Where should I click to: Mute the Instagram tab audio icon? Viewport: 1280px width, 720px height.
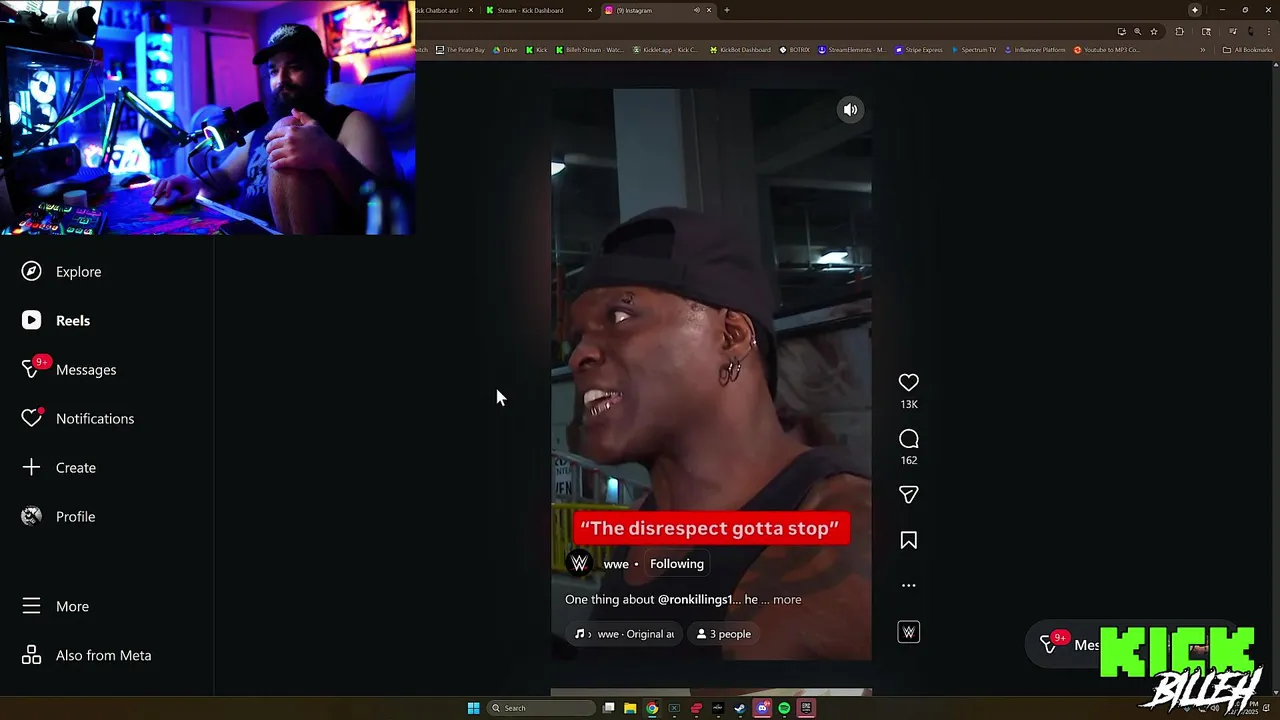[x=696, y=10]
